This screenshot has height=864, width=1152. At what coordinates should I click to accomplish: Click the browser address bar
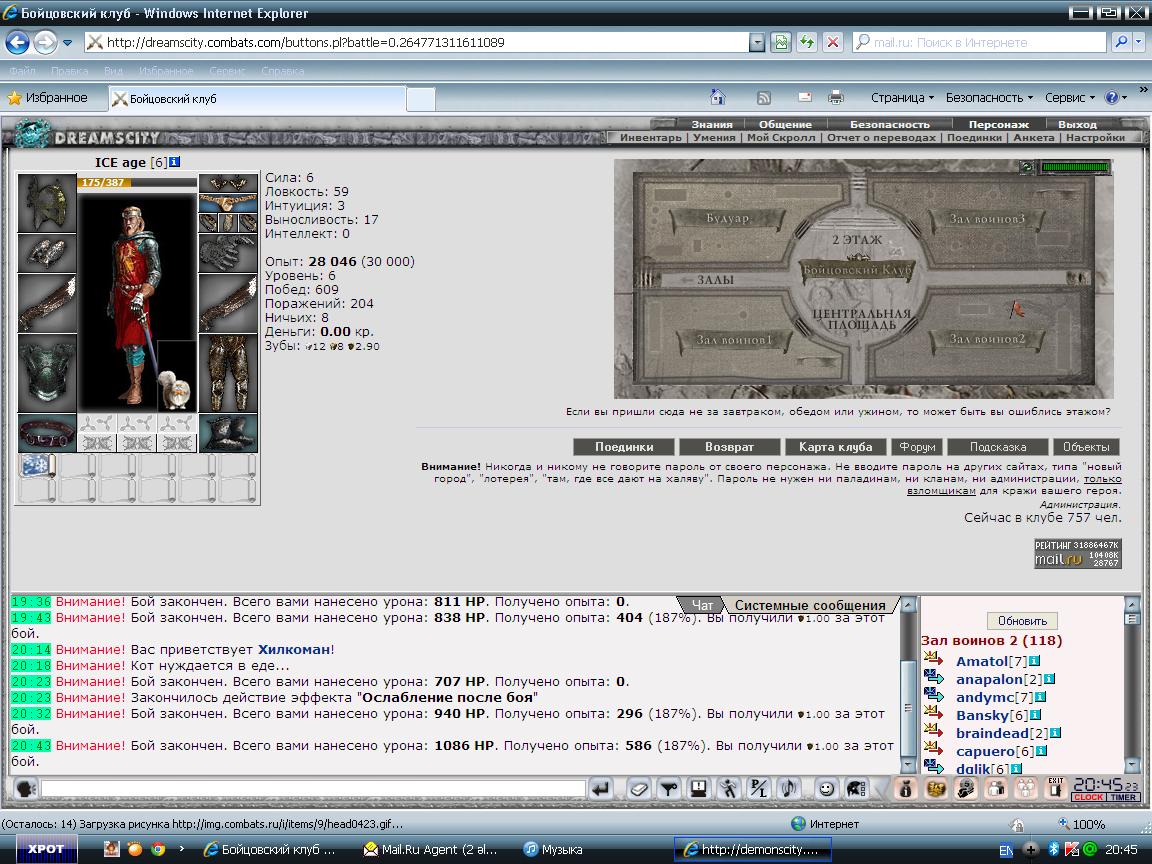tap(417, 43)
